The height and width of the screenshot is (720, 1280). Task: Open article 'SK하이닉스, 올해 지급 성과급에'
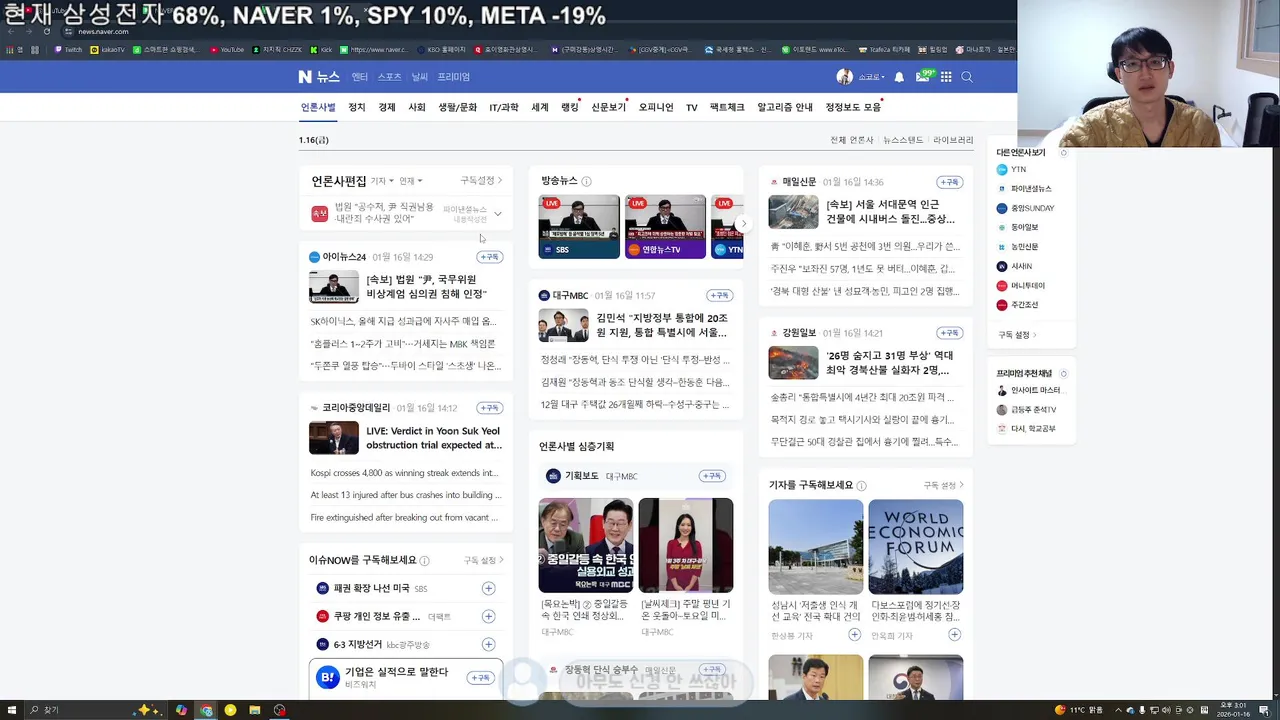coord(403,322)
